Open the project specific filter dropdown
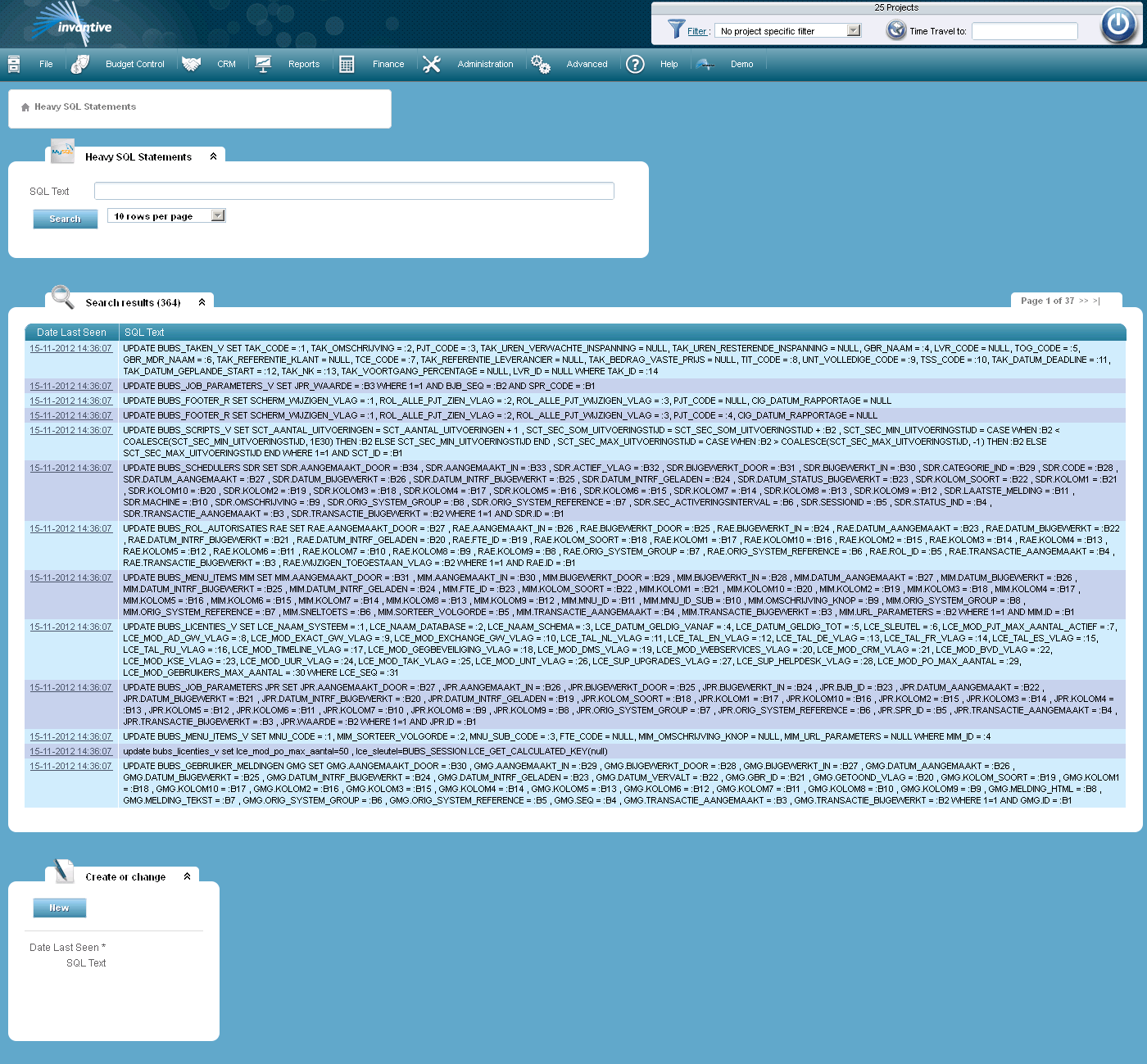 tap(854, 30)
